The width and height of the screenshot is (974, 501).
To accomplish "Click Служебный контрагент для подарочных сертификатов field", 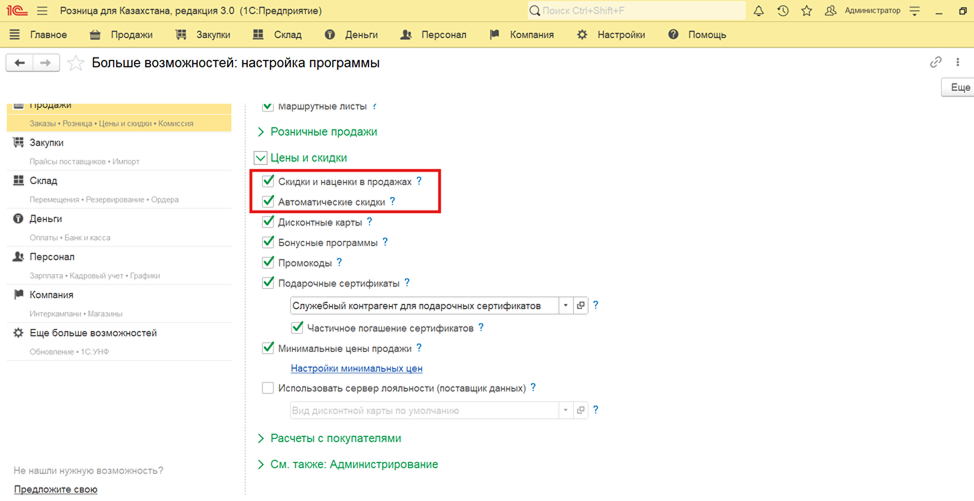I will (x=424, y=305).
